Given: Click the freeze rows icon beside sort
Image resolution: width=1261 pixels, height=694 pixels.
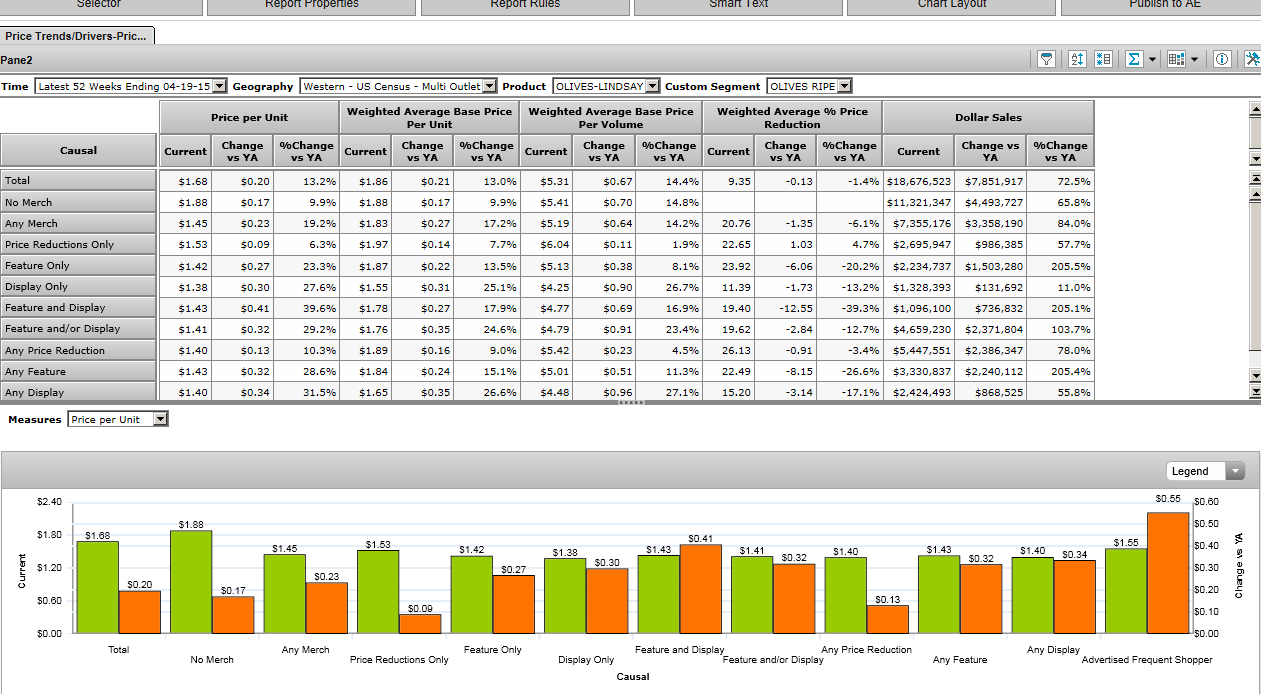Looking at the screenshot, I should (1103, 60).
